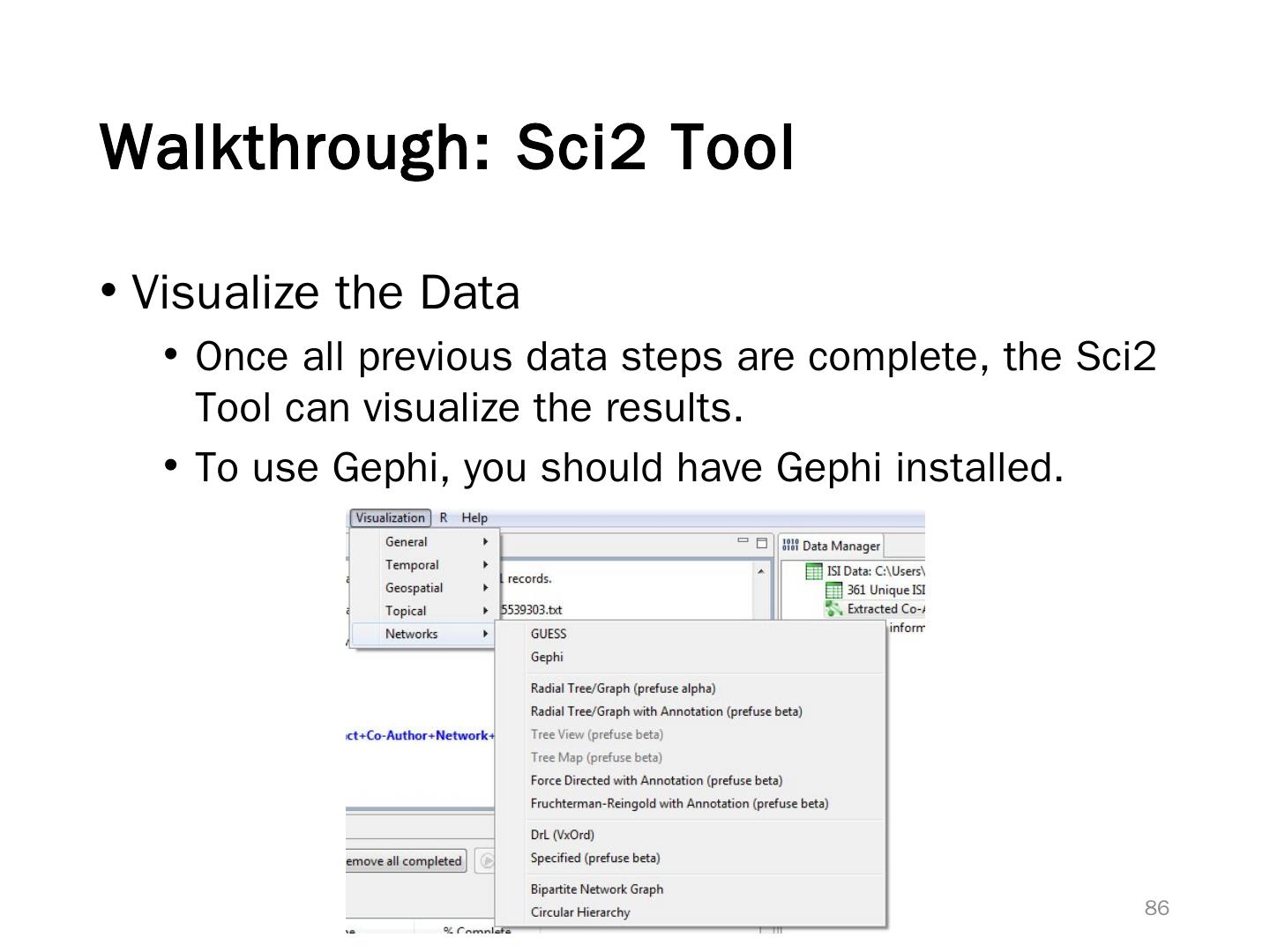Click the Data Manager binary icon
The height and width of the screenshot is (952, 1270).
click(790, 545)
